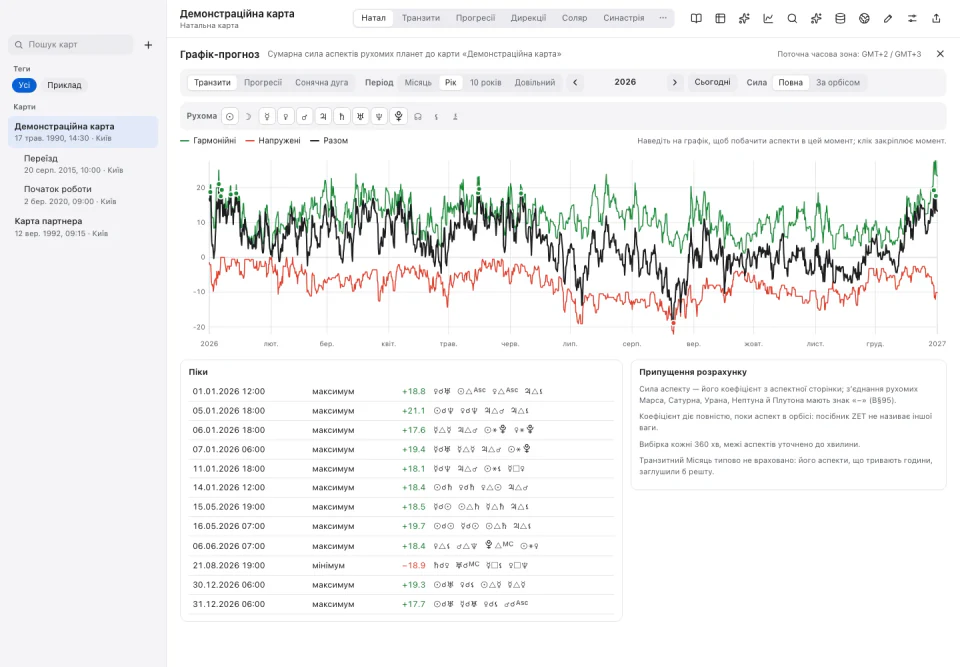Viewport: 960px width, 667px height.
Task: Click the Сьогодні button
Action: click(x=712, y=82)
